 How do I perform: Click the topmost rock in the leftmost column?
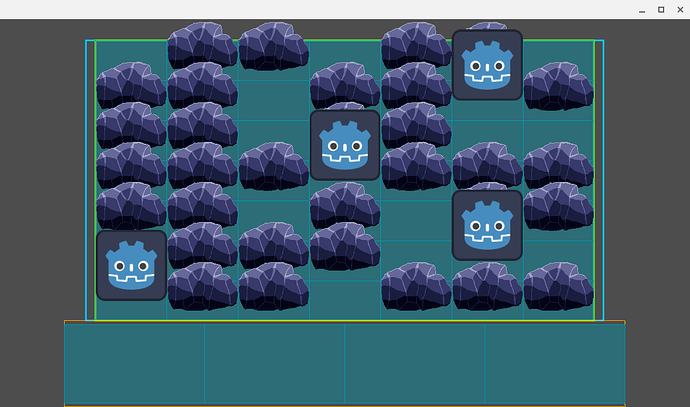tap(131, 86)
